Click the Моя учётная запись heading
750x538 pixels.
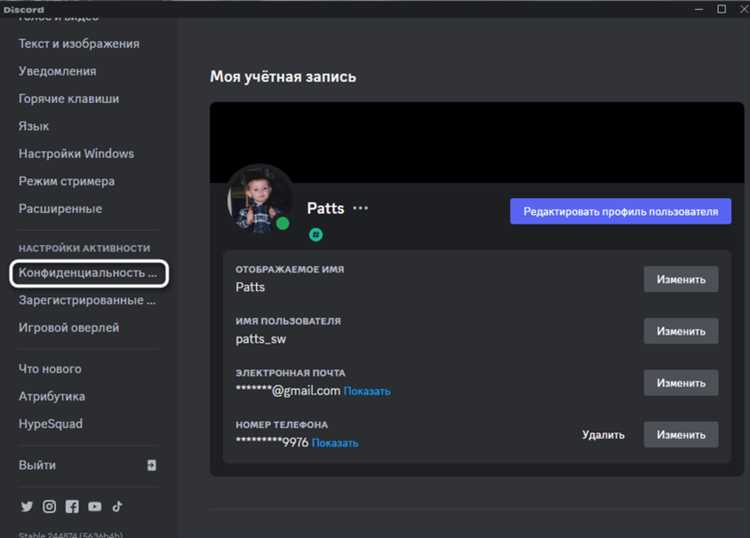(x=283, y=77)
